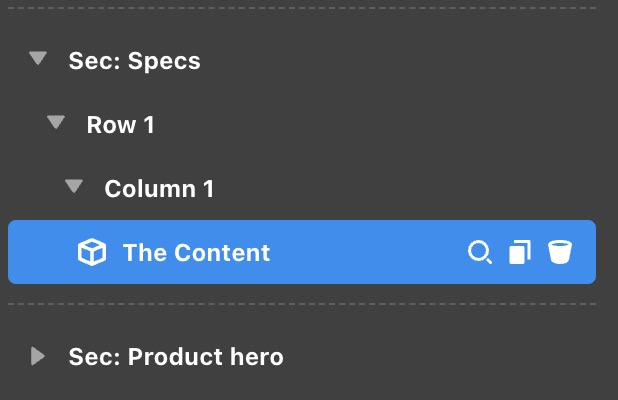Click empty space right of Column 1
The width and height of the screenshot is (618, 400).
point(400,189)
